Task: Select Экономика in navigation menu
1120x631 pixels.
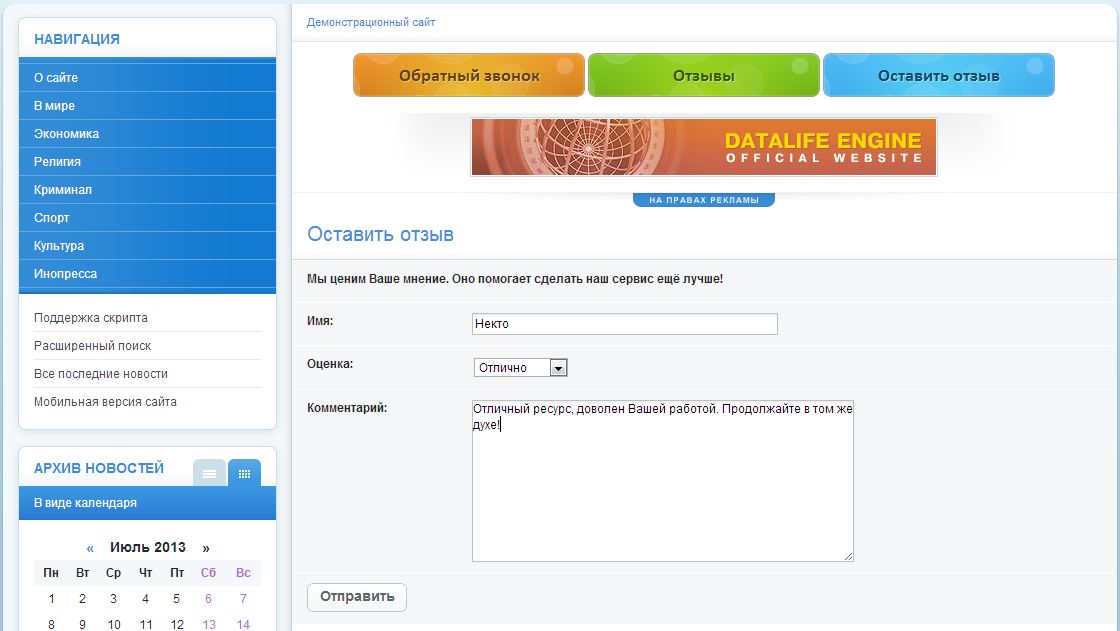Action: pyautogui.click(x=66, y=134)
